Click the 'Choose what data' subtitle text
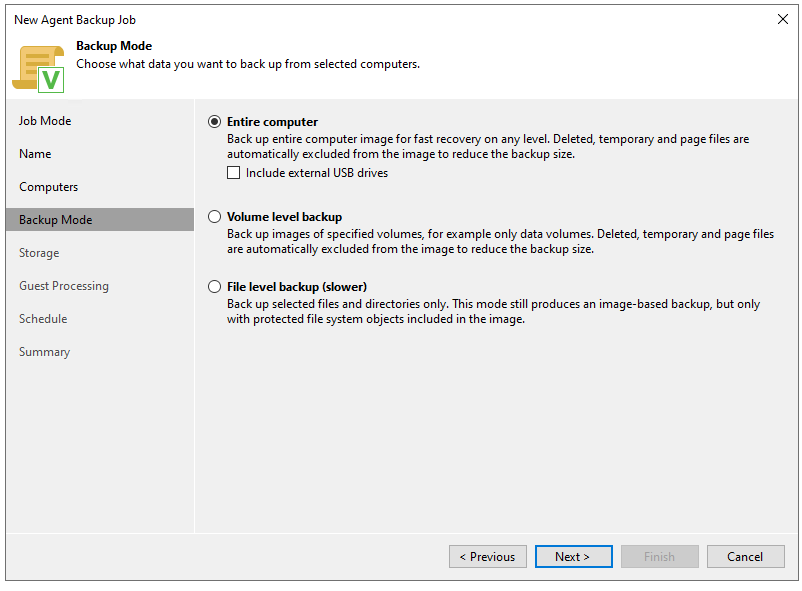The width and height of the screenshot is (802, 591). (248, 64)
